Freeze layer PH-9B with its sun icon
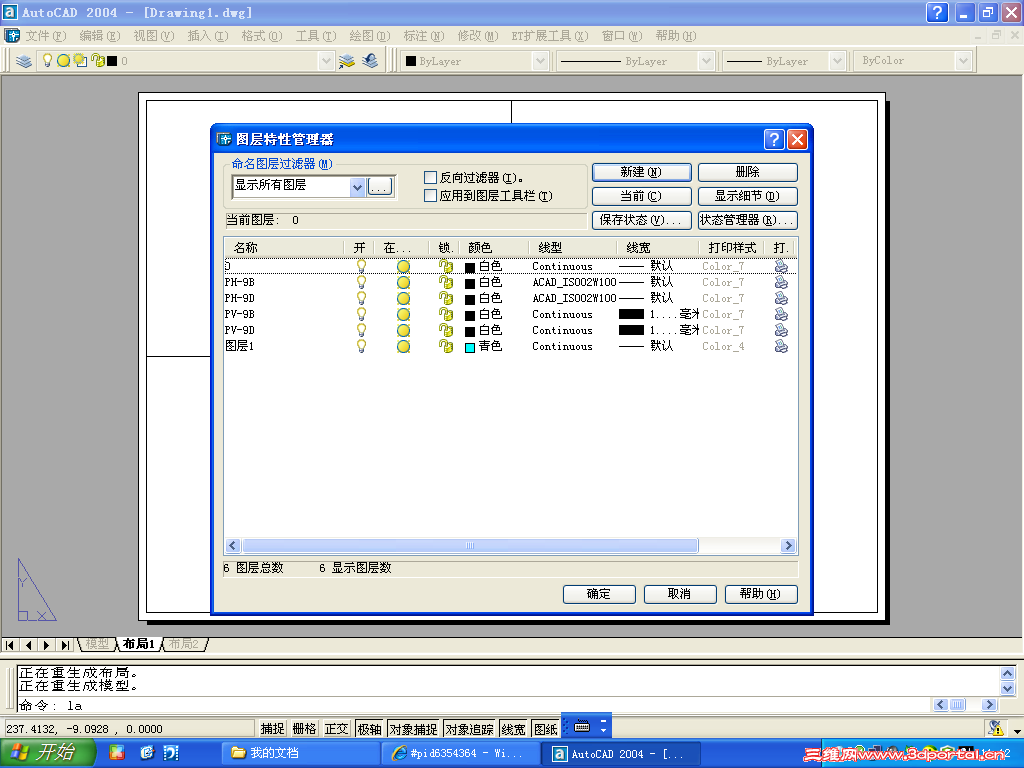The image size is (1024, 768). coord(404,282)
